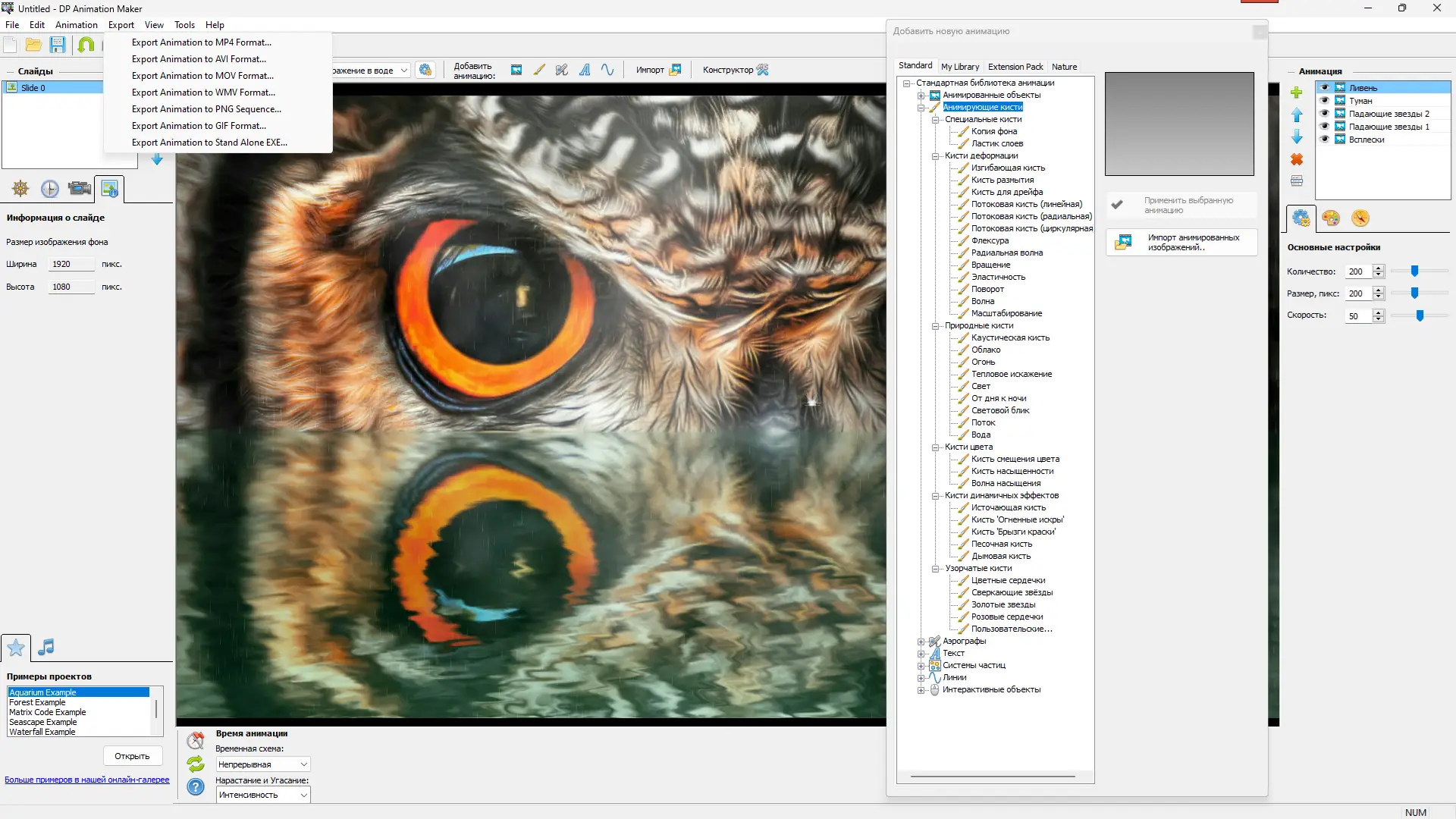
Task: Delete selected animation with the orange X
Action: click(1297, 160)
